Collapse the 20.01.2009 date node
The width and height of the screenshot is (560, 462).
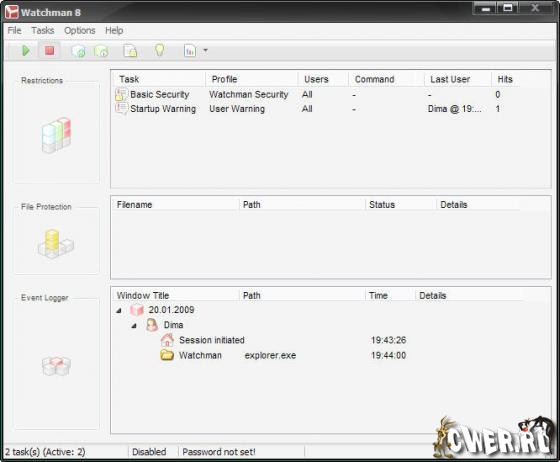119,311
